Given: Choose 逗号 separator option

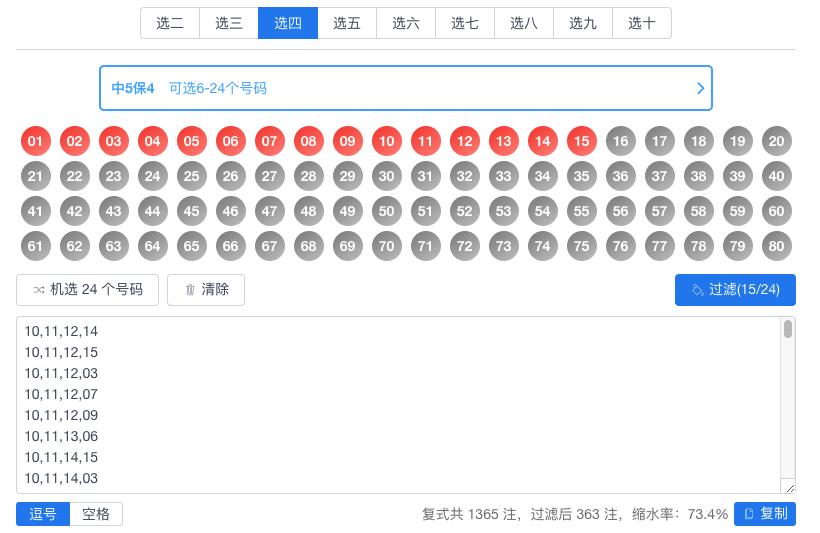Looking at the screenshot, I should [43, 514].
